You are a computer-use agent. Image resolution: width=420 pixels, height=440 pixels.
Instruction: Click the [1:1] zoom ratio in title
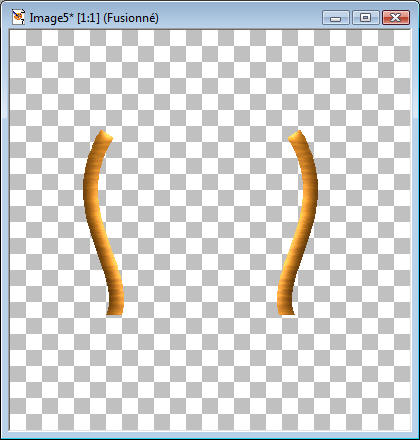88,18
